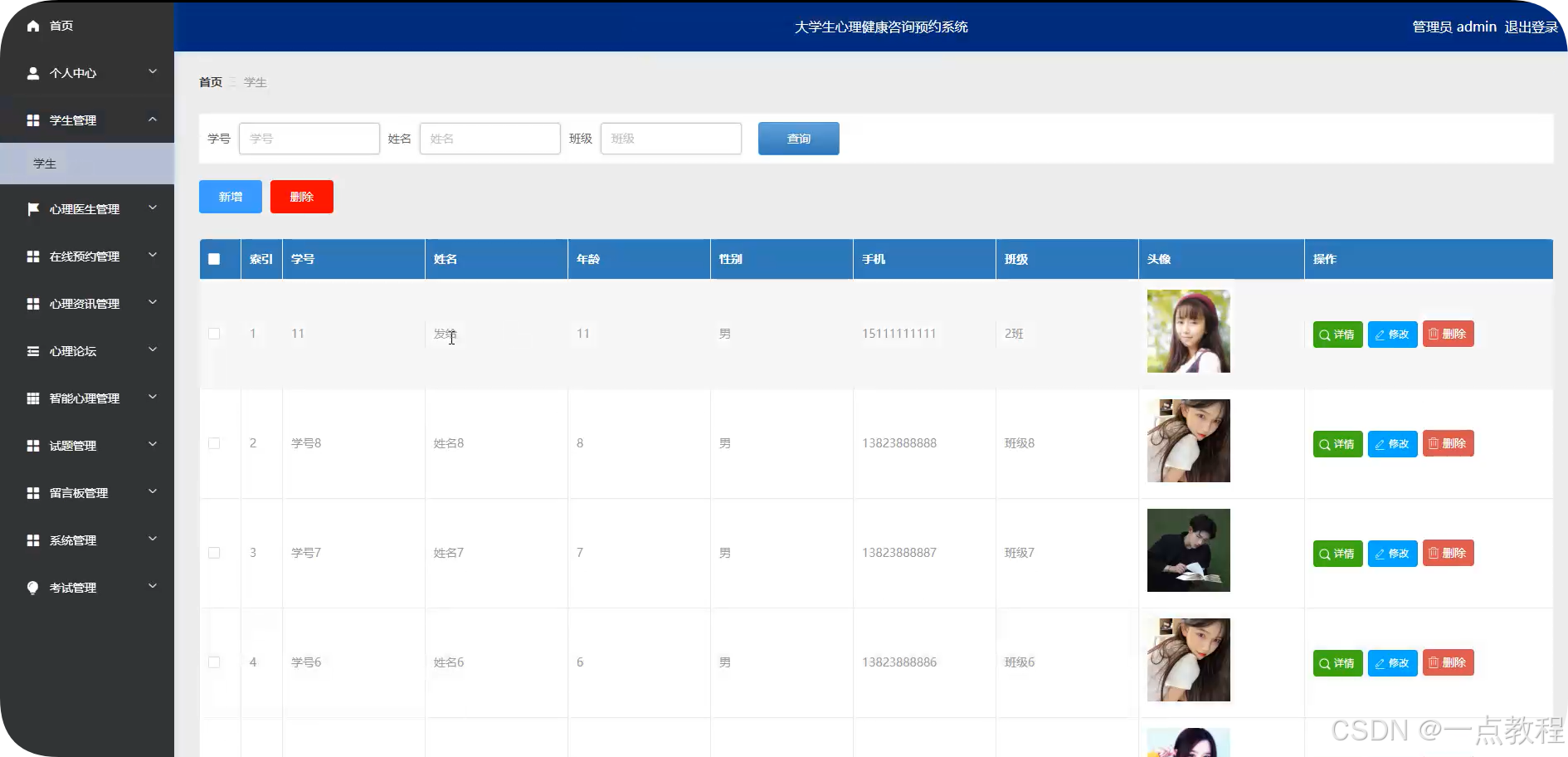
Task: Expand the 个人中心 chevron
Action: [x=153, y=72]
